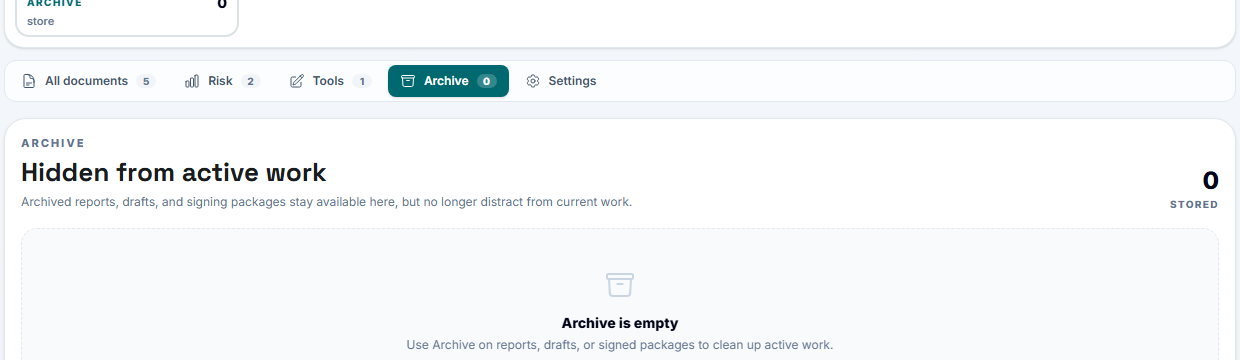Click the document icon beside All documents

point(29,81)
